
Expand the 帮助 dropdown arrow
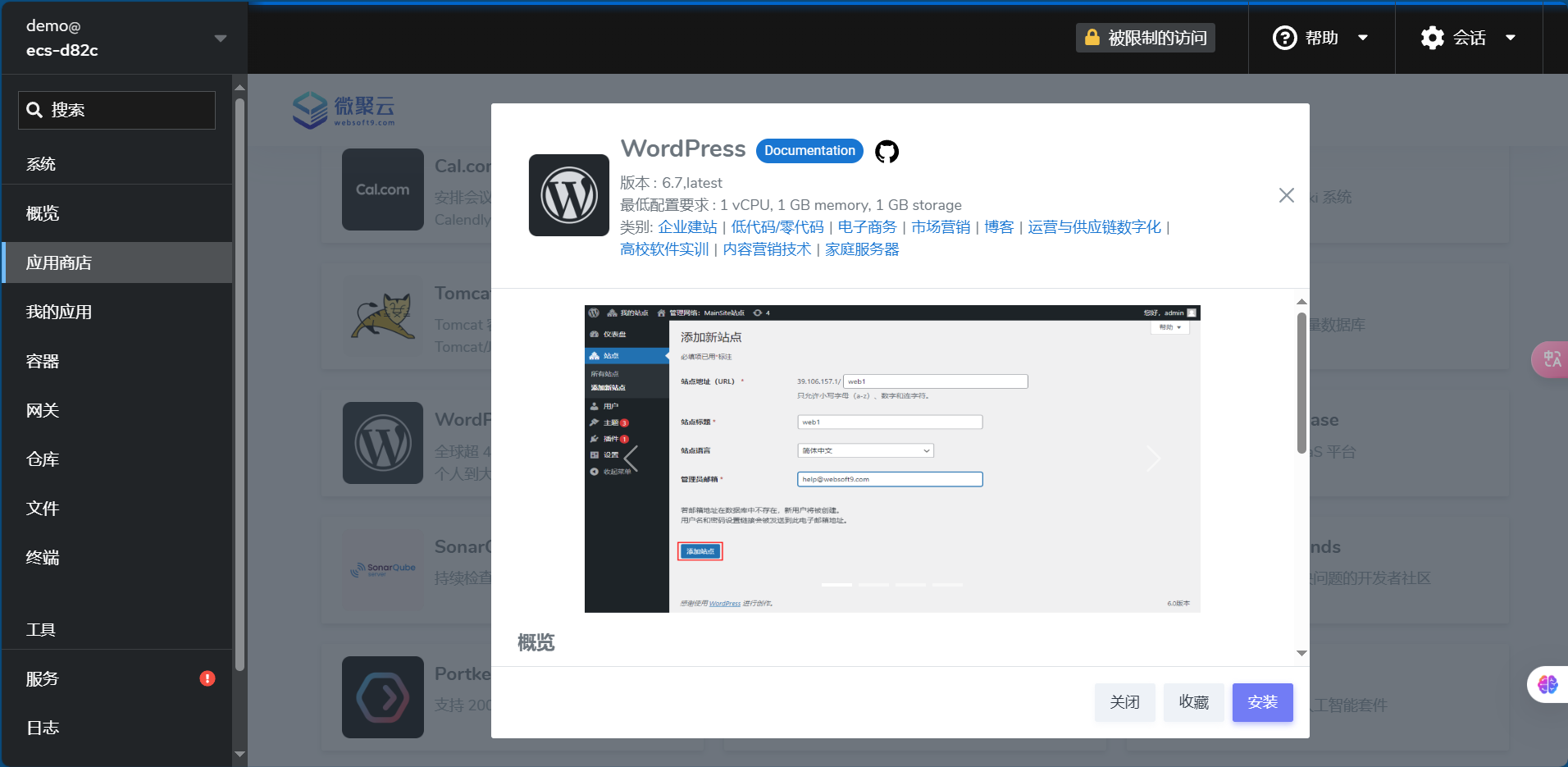[1363, 38]
